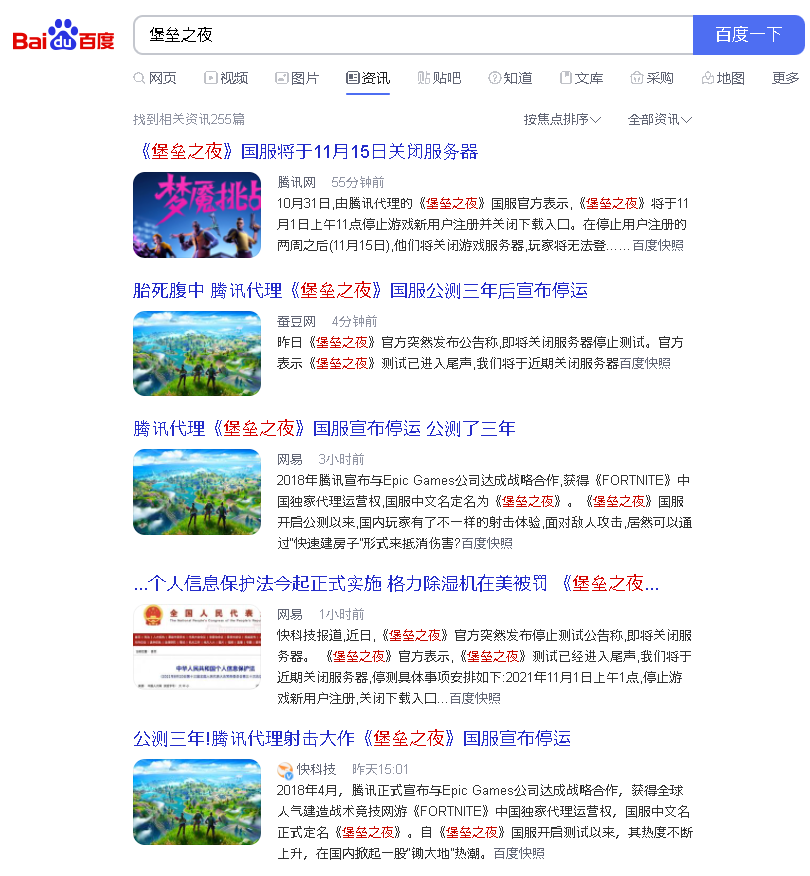Open the 贴吧 tab
The image size is (810, 876).
tap(439, 78)
